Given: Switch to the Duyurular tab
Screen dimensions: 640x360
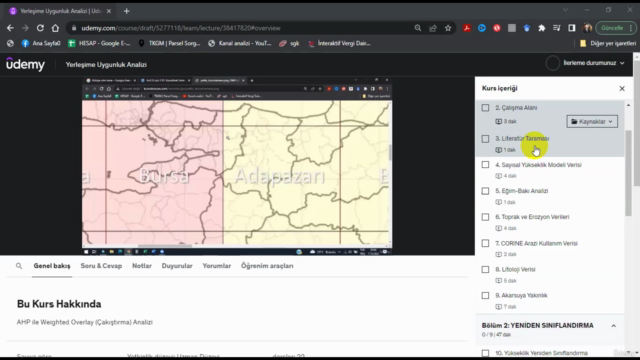Looking at the screenshot, I should click(x=177, y=266).
